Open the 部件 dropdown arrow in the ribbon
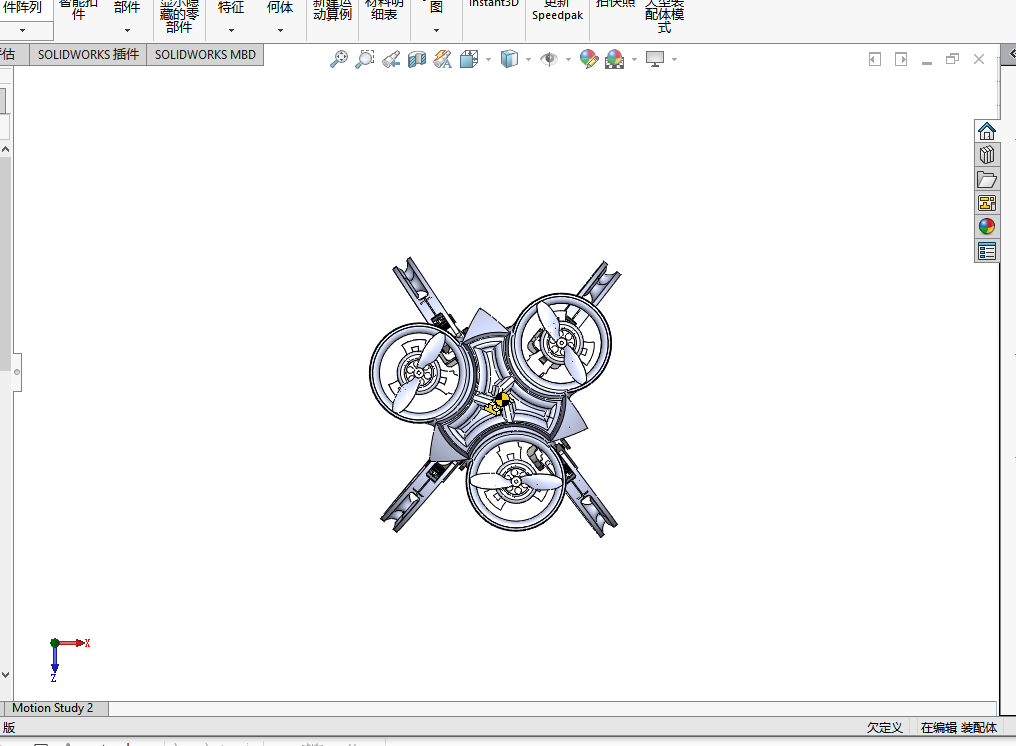Viewport: 1016px width, 746px height. pos(127,30)
